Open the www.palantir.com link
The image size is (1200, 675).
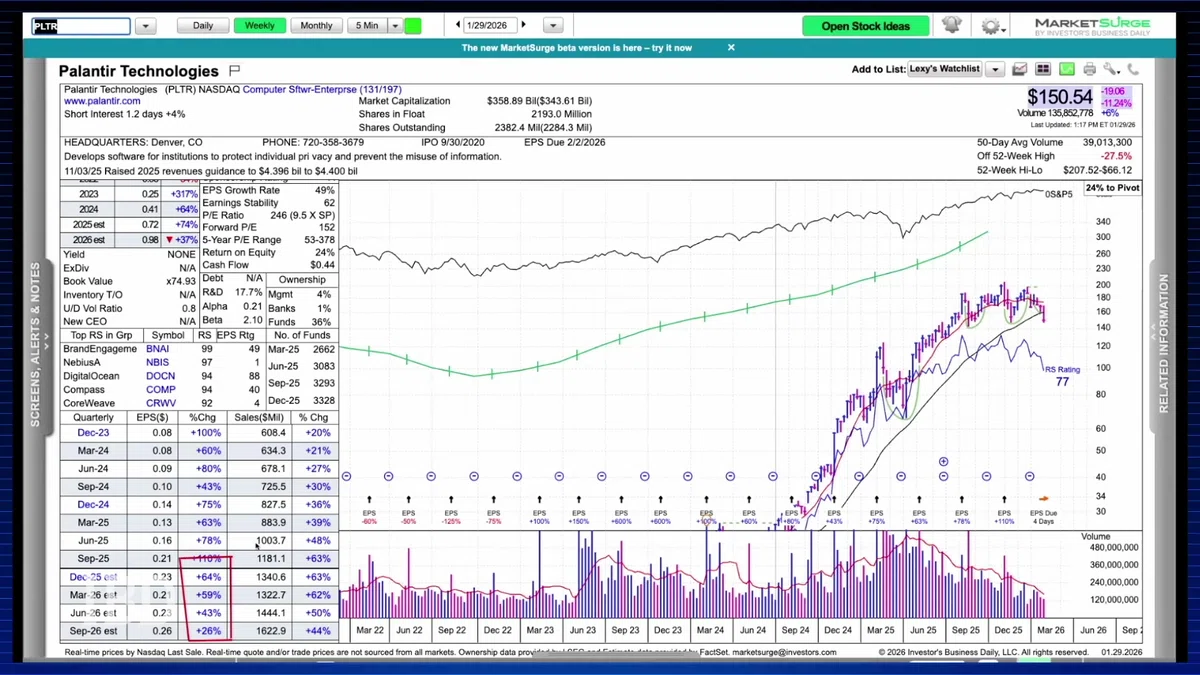[102, 101]
